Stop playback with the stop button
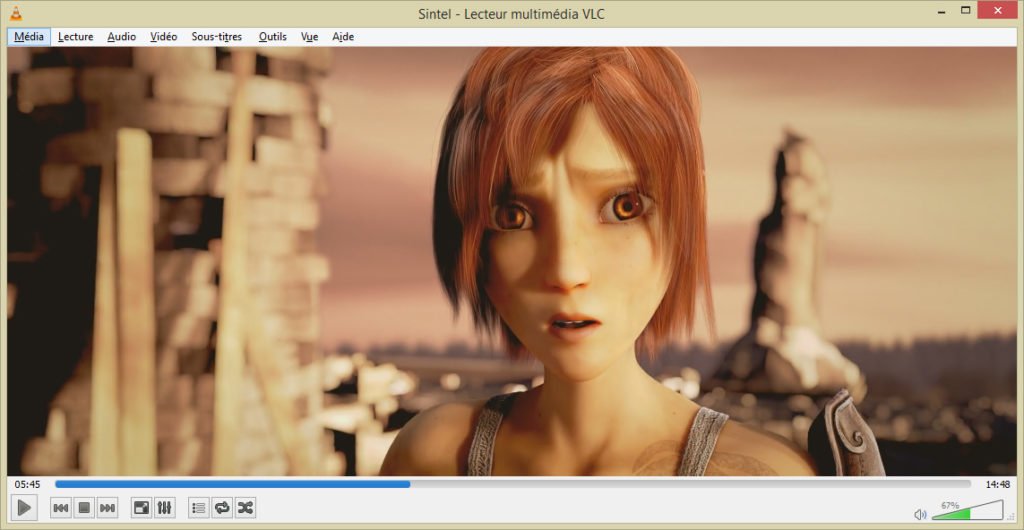This screenshot has width=1024, height=530. click(x=85, y=508)
